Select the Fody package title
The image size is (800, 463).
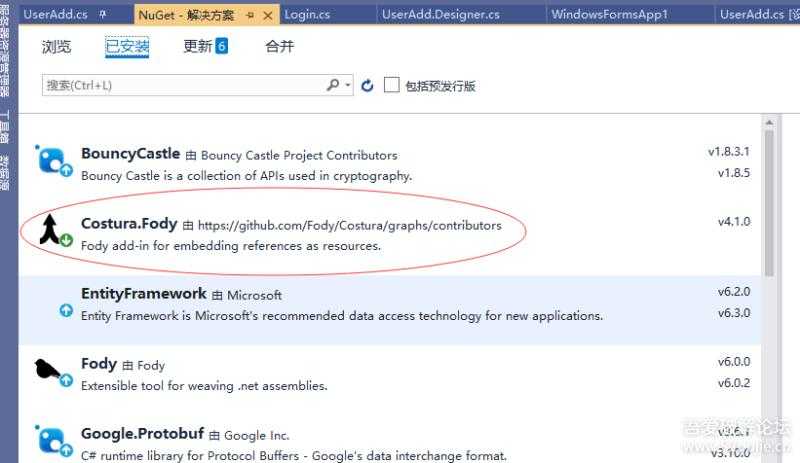coord(99,363)
